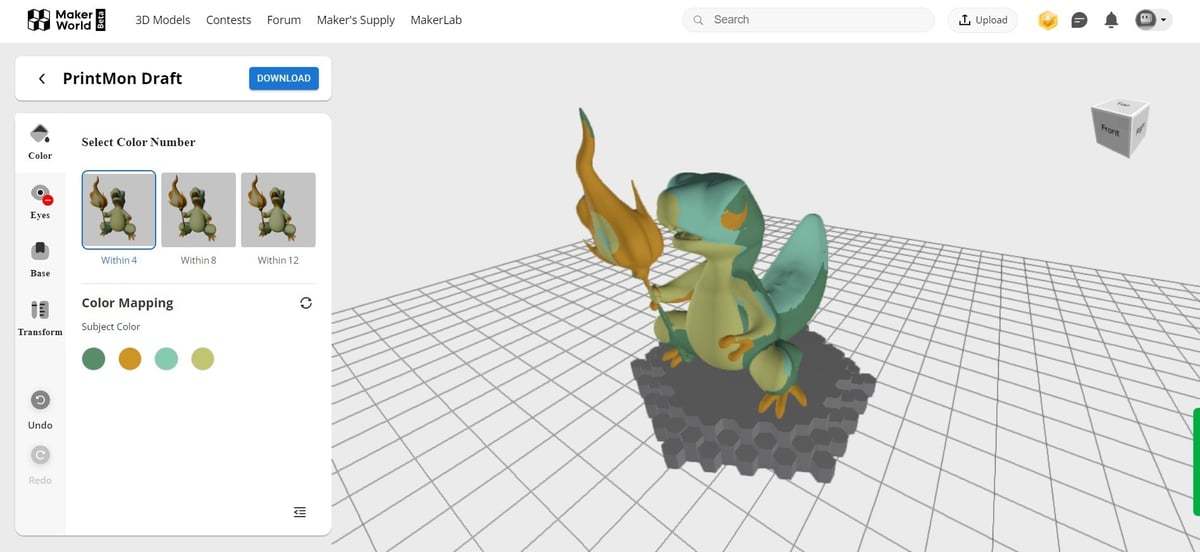Image resolution: width=1200 pixels, height=552 pixels.
Task: Go back using the arrow beside PrintMon Draft
Action: tap(41, 78)
